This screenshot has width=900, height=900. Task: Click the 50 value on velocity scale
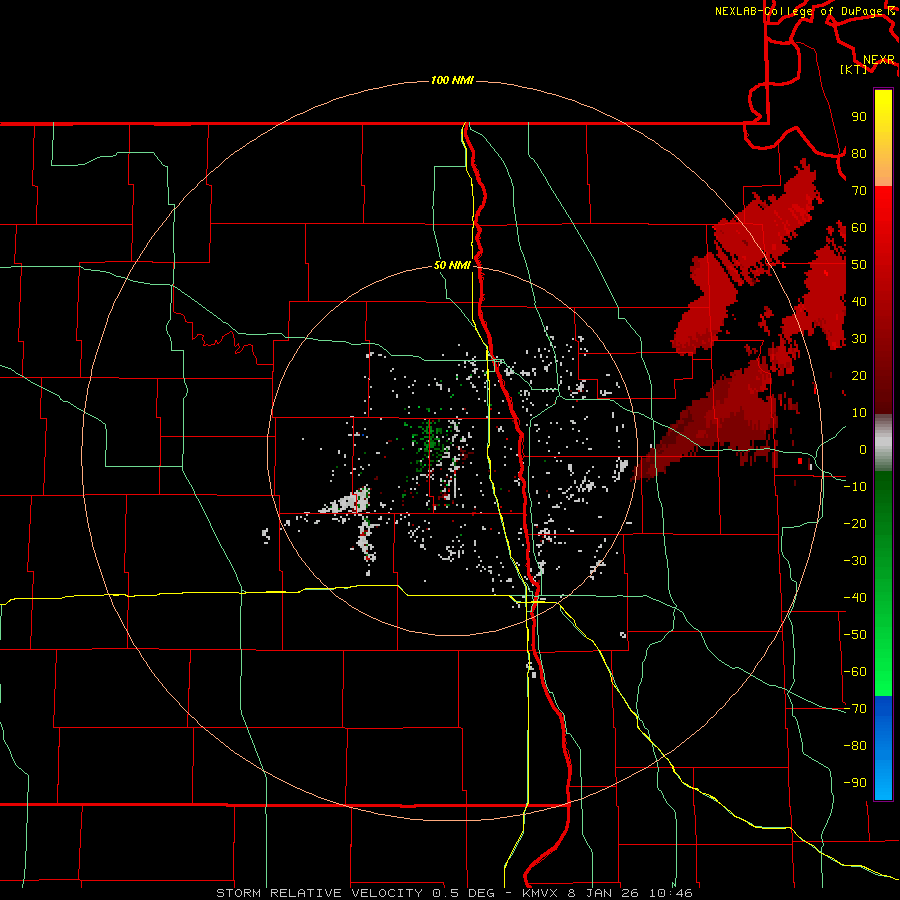click(x=859, y=265)
